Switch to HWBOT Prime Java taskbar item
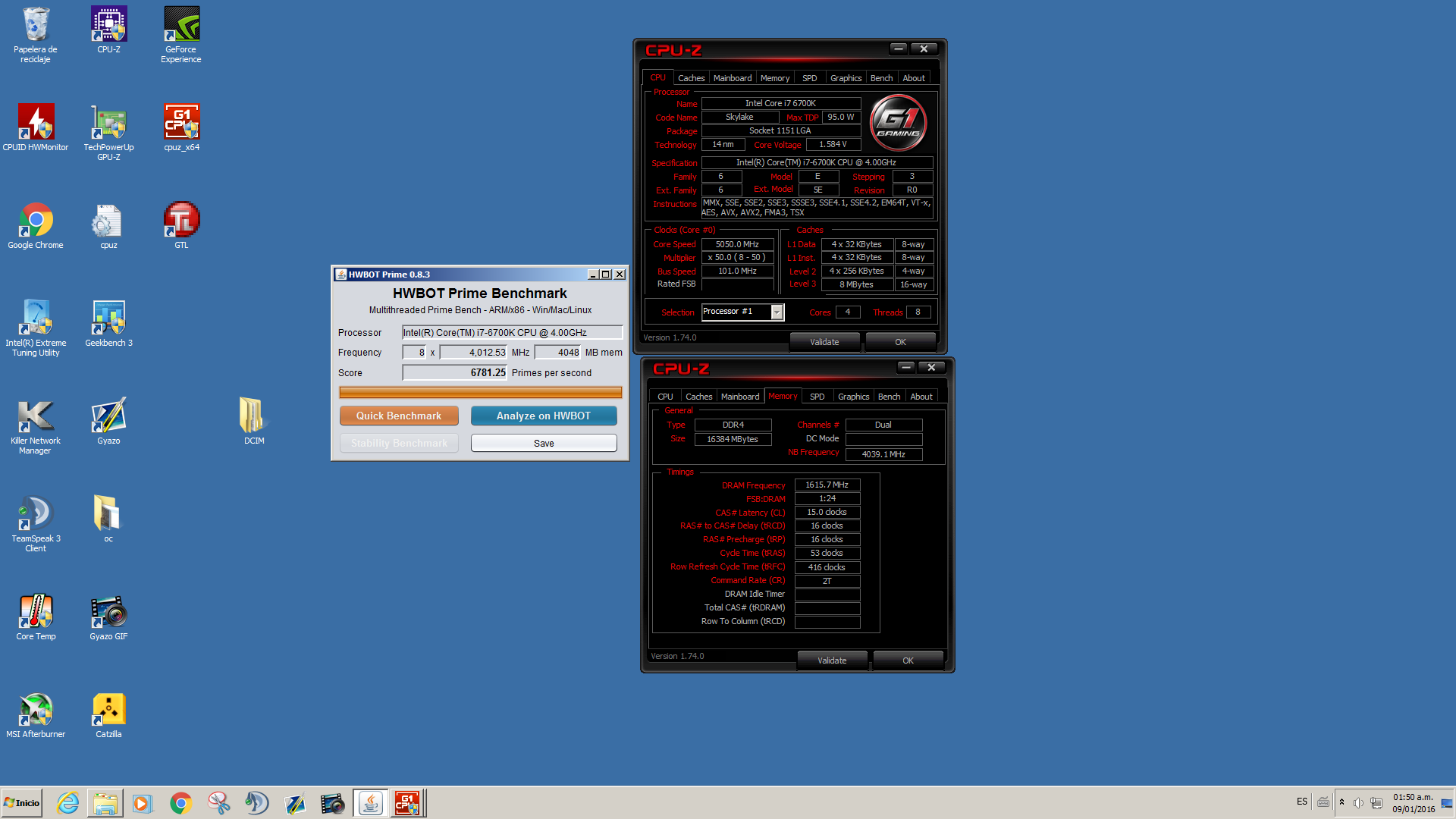This screenshot has height=819, width=1456. click(x=370, y=803)
